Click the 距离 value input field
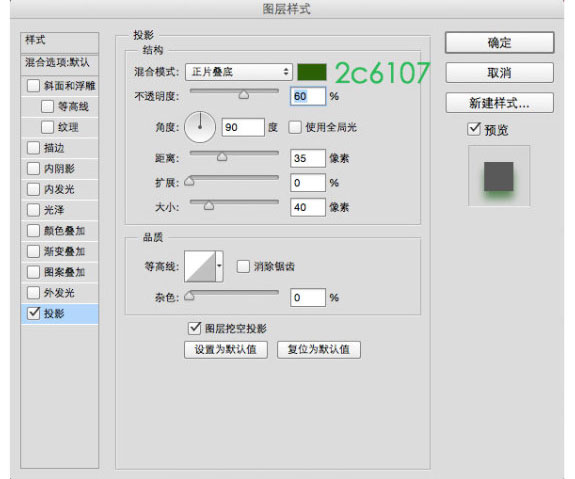575x479 pixels. (308, 158)
